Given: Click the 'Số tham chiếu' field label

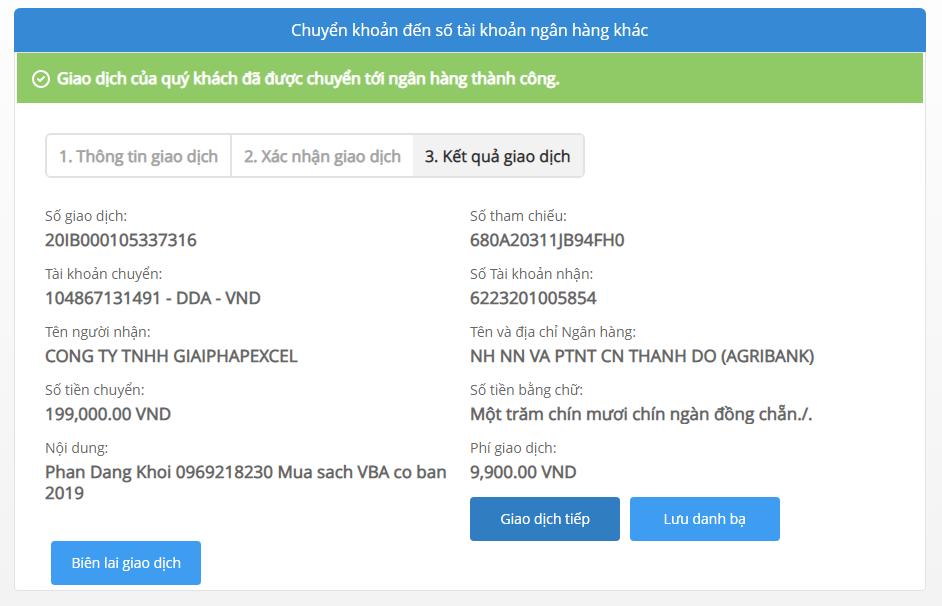Looking at the screenshot, I should tap(518, 216).
